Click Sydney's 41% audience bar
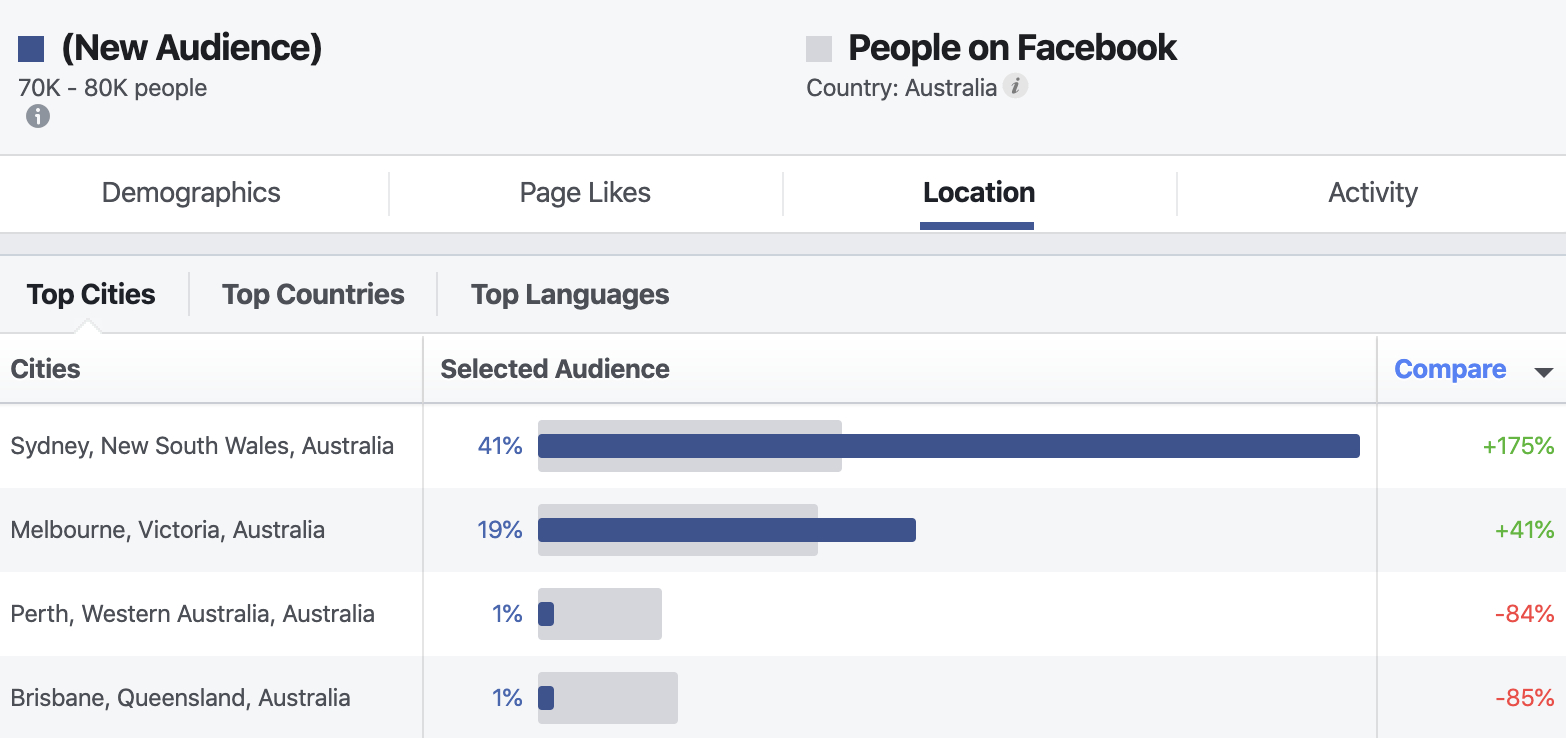The height and width of the screenshot is (738, 1566). (949, 446)
